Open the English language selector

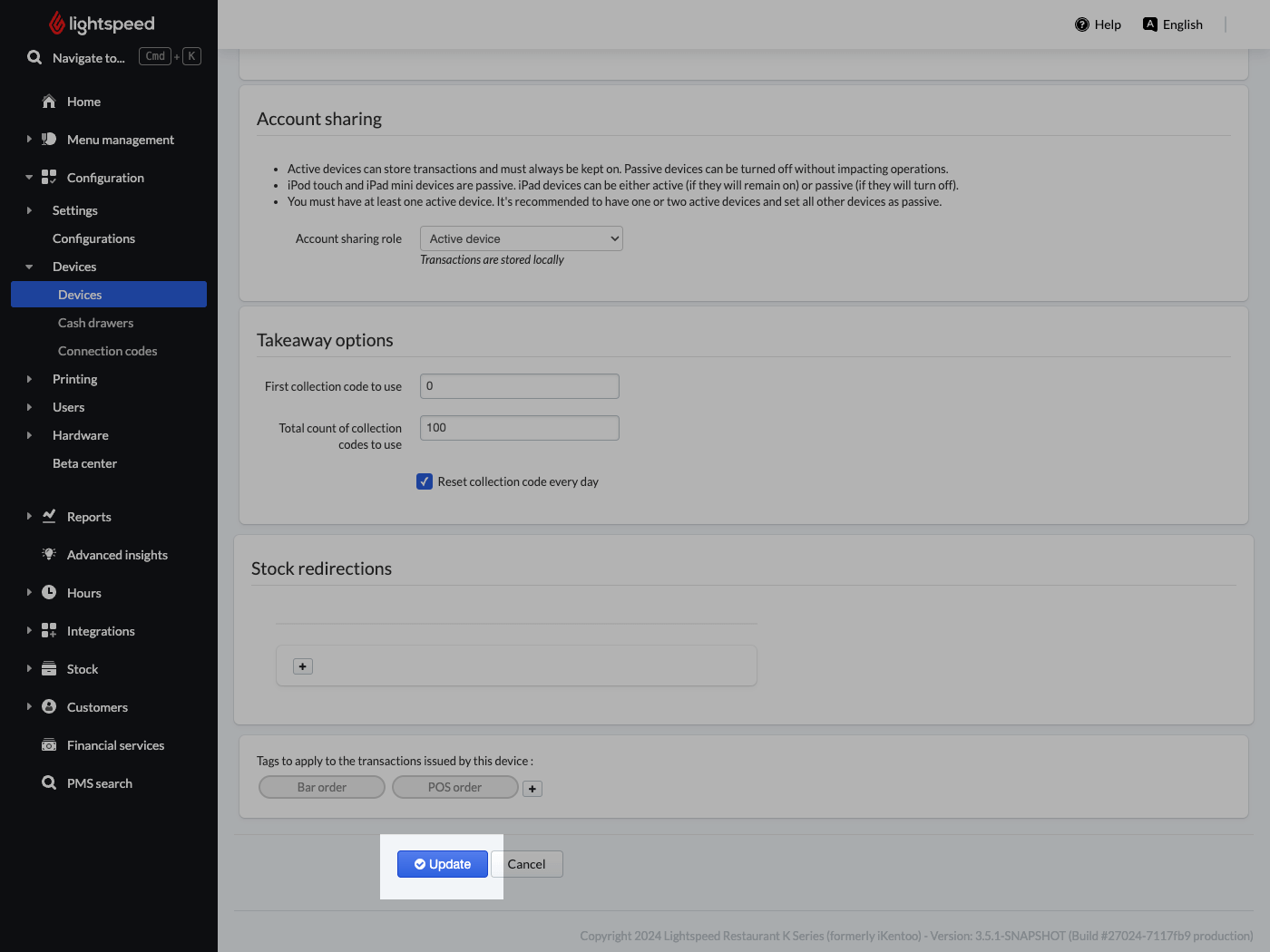point(1173,24)
